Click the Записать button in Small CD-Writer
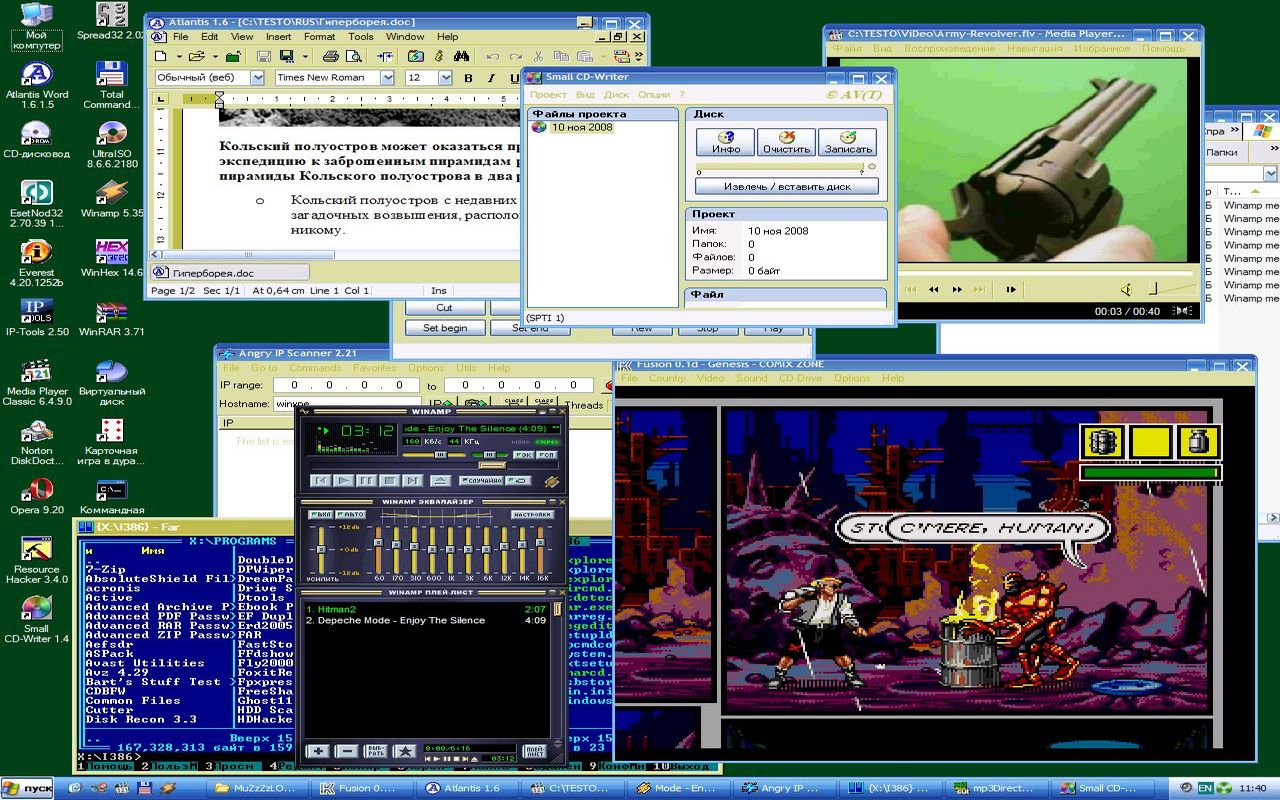 847,141
